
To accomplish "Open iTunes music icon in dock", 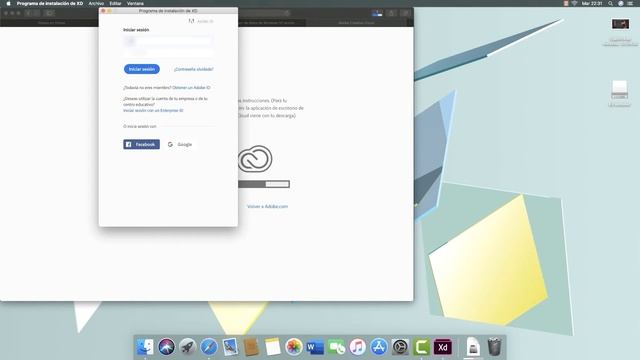I will click(x=358, y=347).
